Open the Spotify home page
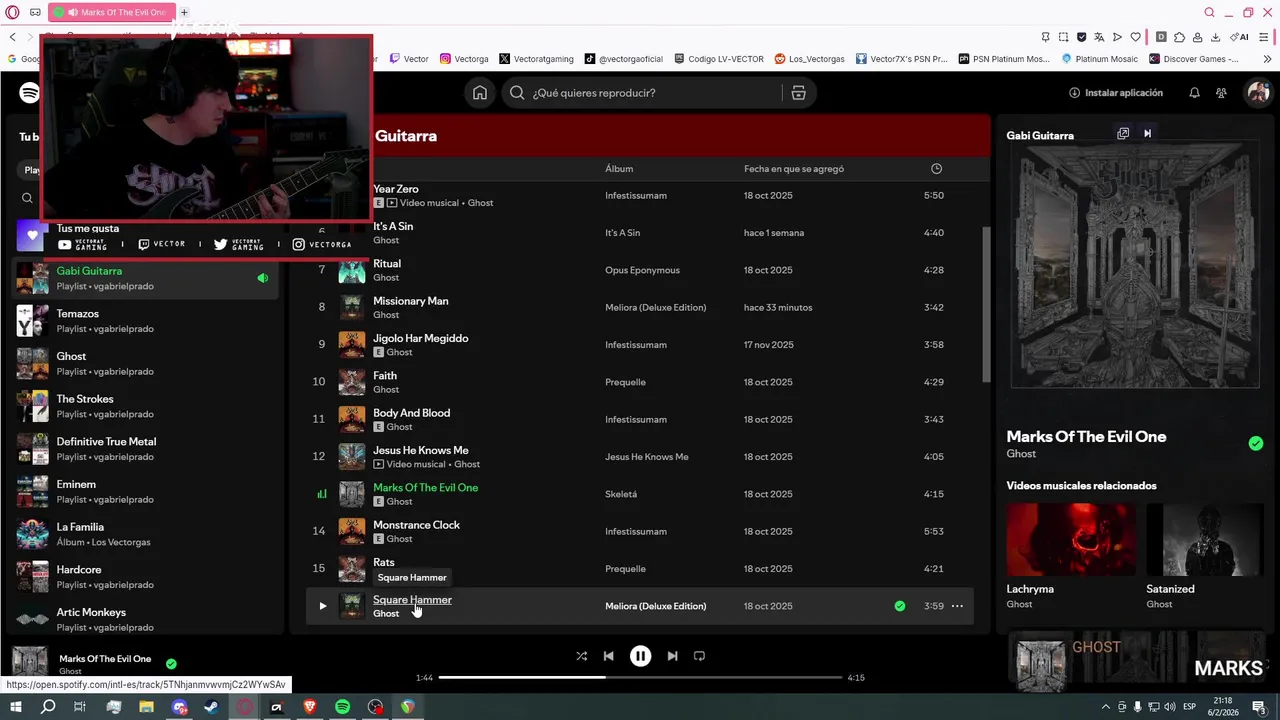The height and width of the screenshot is (720, 1280). (x=480, y=93)
